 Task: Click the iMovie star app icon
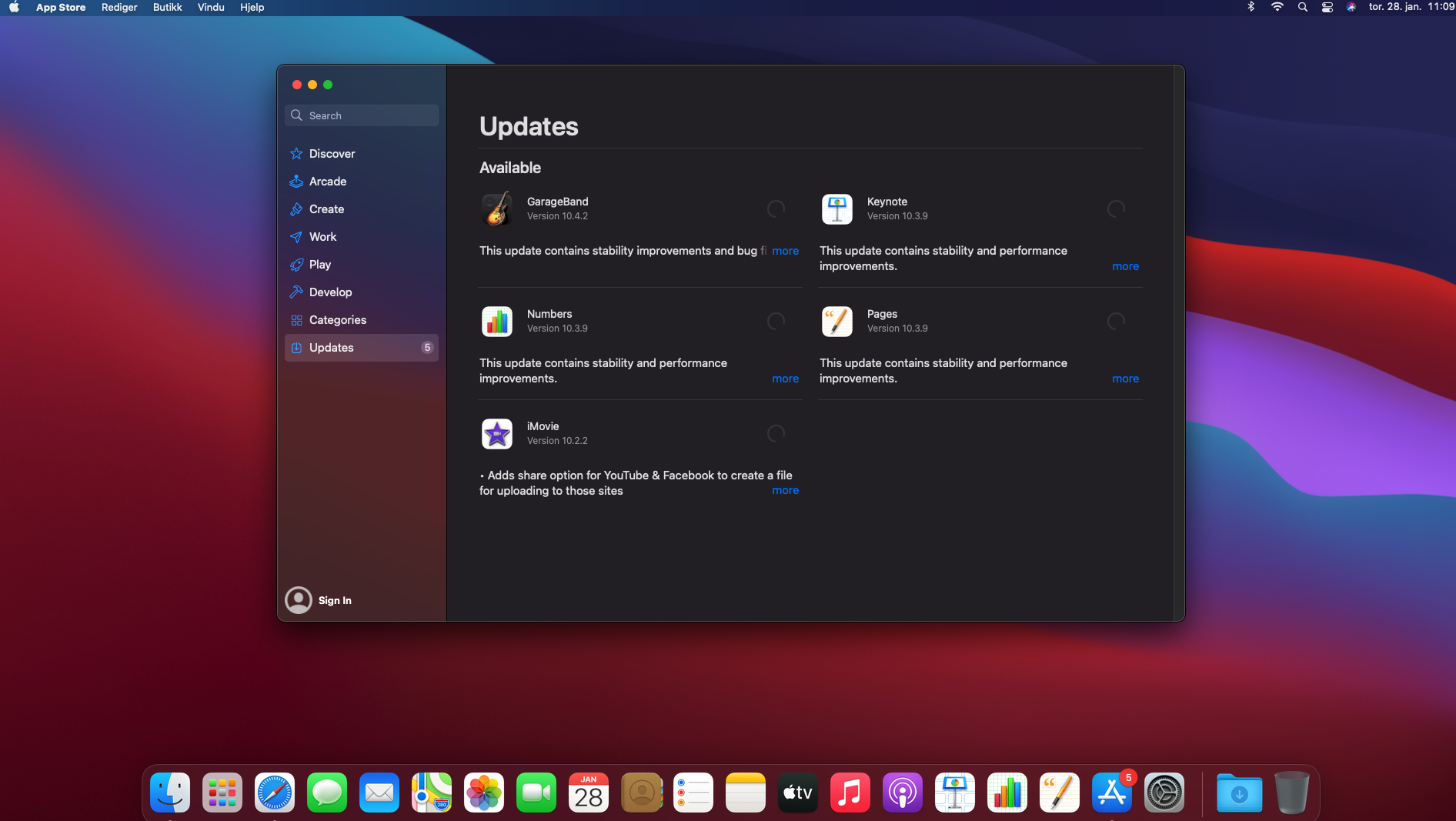point(497,433)
